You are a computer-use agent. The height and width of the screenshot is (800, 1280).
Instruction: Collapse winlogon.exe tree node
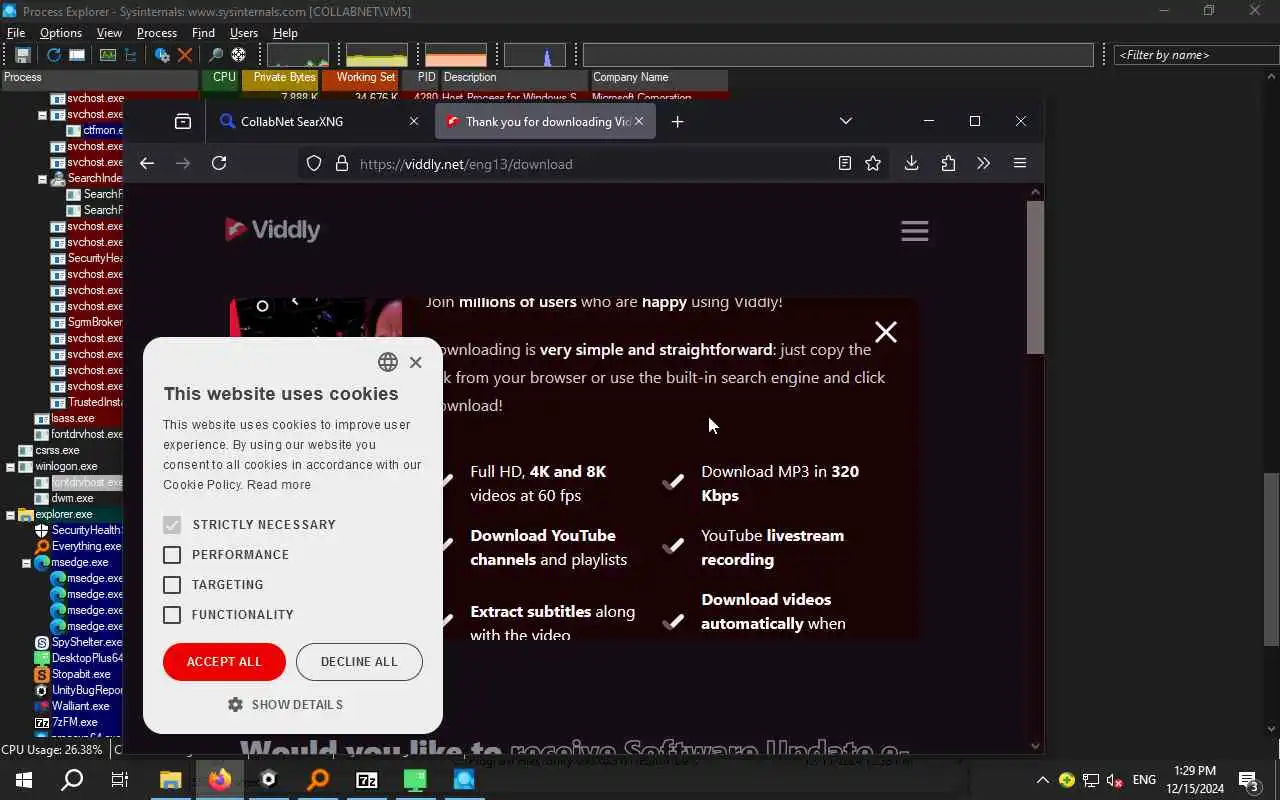point(10,467)
